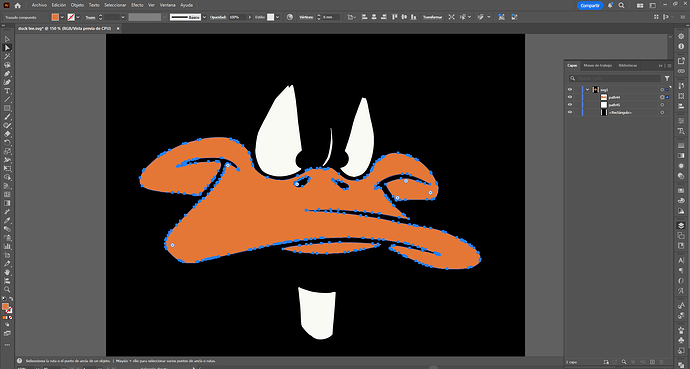Toggle visibility of path45 layer
The image size is (690, 369).
click(570, 105)
